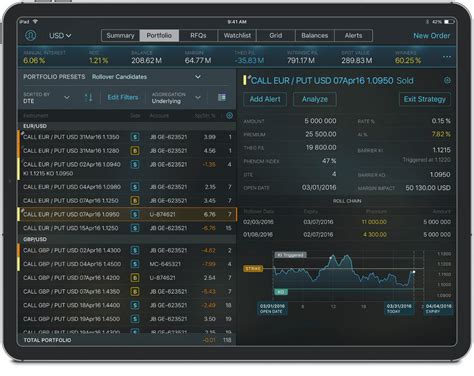The width and height of the screenshot is (474, 376).
Task: Click B side badge on GBP 07Apr16 1.4200 row
Action: [x=135, y=278]
